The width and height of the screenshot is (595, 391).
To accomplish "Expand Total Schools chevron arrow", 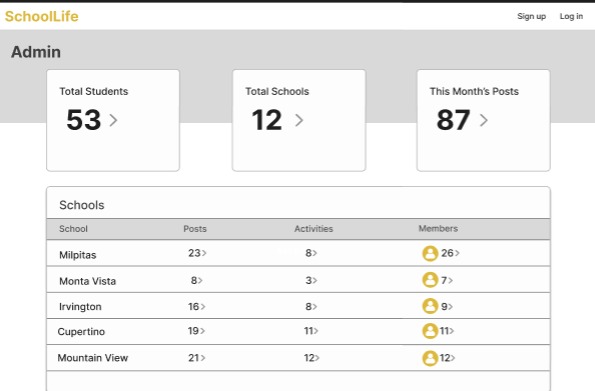I will [x=299, y=120].
